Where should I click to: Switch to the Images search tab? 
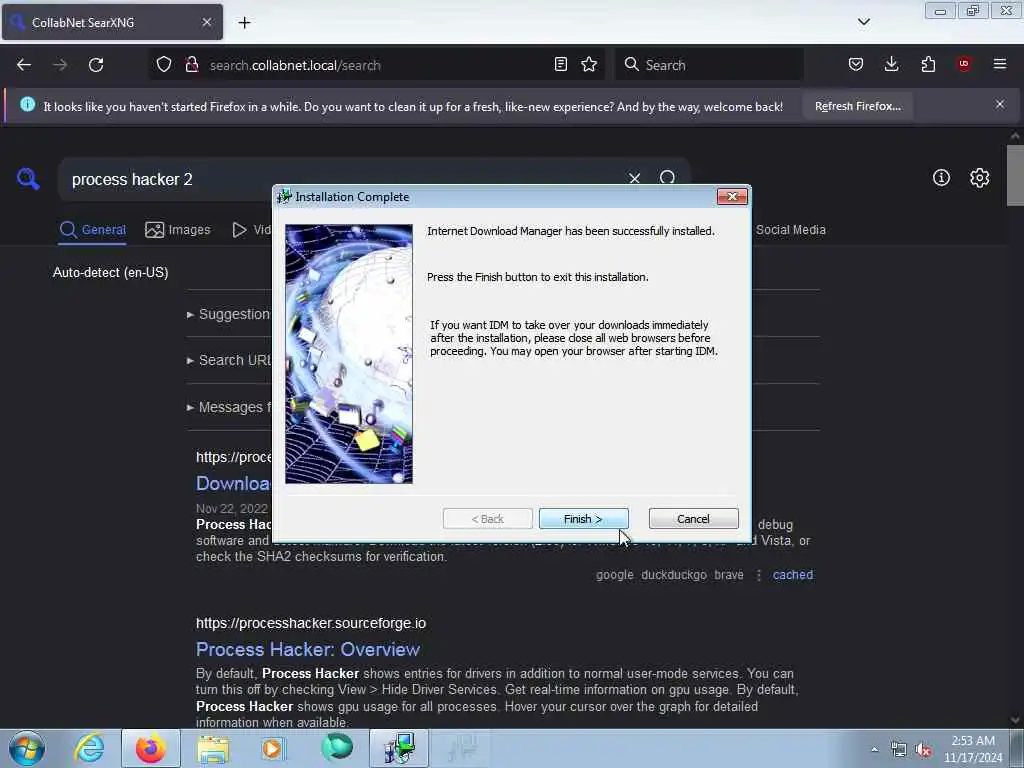178,230
